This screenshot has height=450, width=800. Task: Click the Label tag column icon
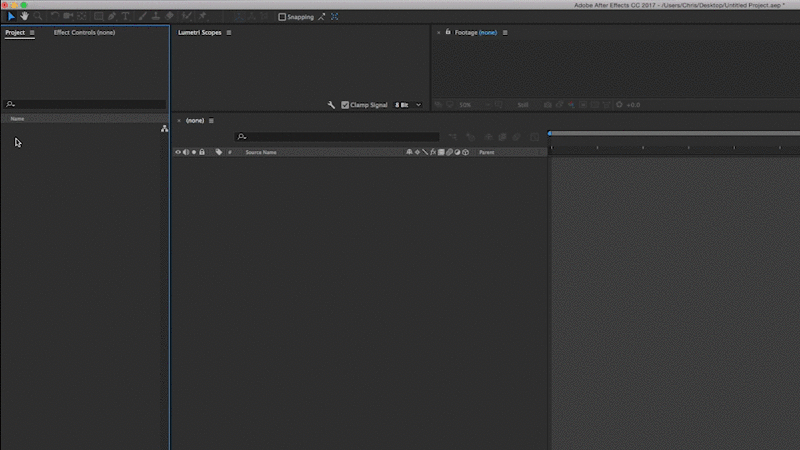[x=219, y=152]
